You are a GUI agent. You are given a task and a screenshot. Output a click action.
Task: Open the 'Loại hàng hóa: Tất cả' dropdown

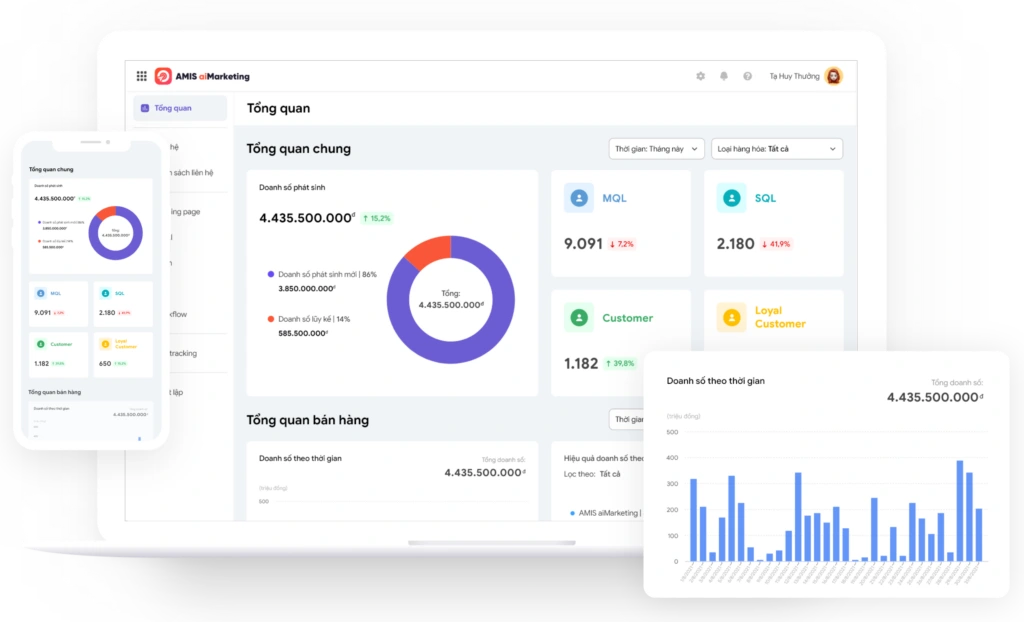pos(776,148)
